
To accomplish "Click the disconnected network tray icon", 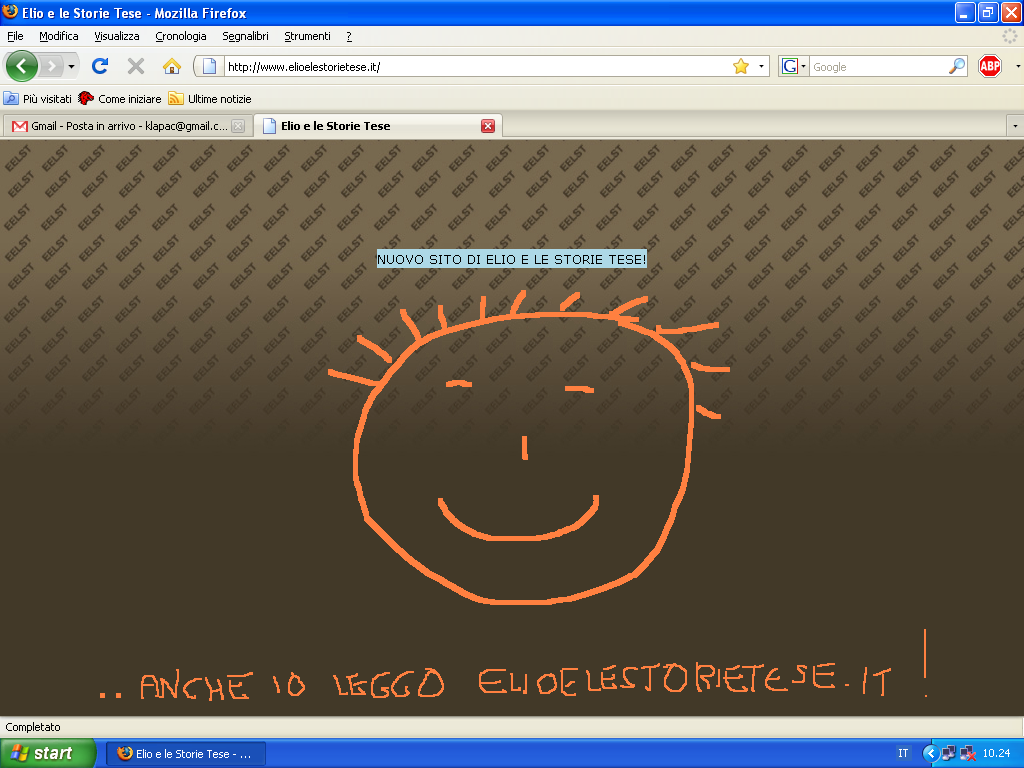I will (968, 754).
